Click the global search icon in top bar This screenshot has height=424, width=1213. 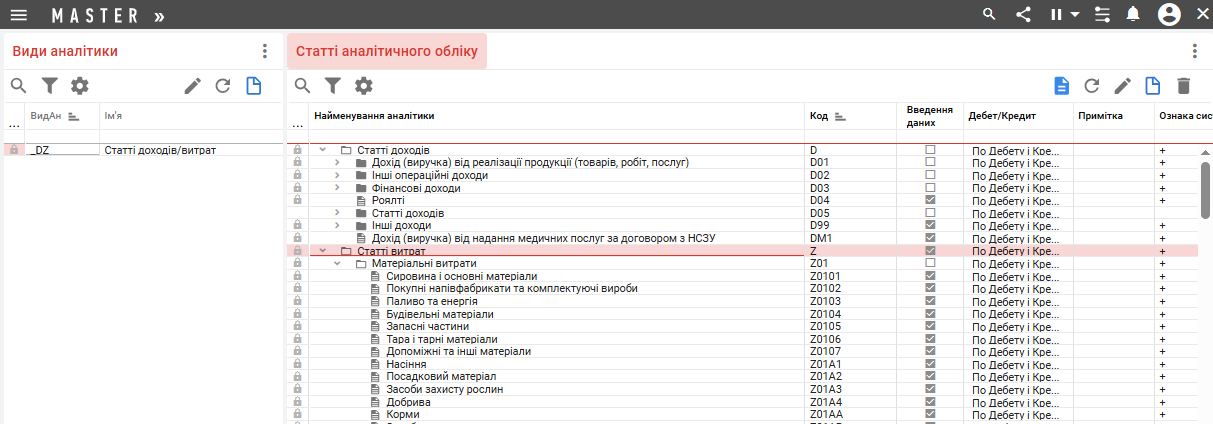pyautogui.click(x=990, y=14)
